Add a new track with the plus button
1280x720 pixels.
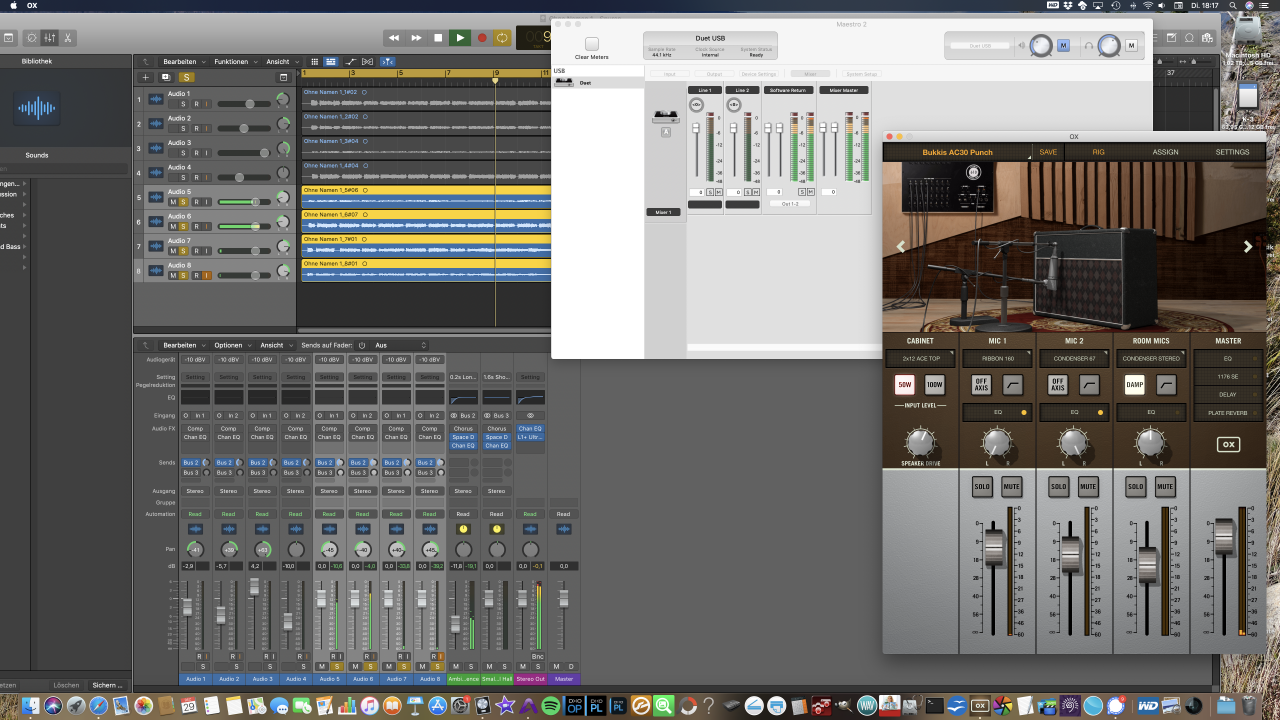click(146, 77)
